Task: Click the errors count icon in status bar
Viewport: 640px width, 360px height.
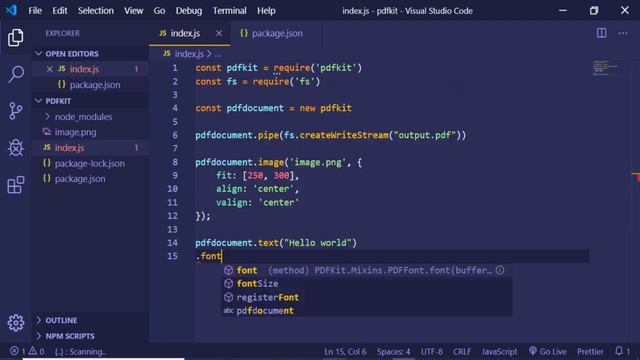Action: (x=14, y=351)
